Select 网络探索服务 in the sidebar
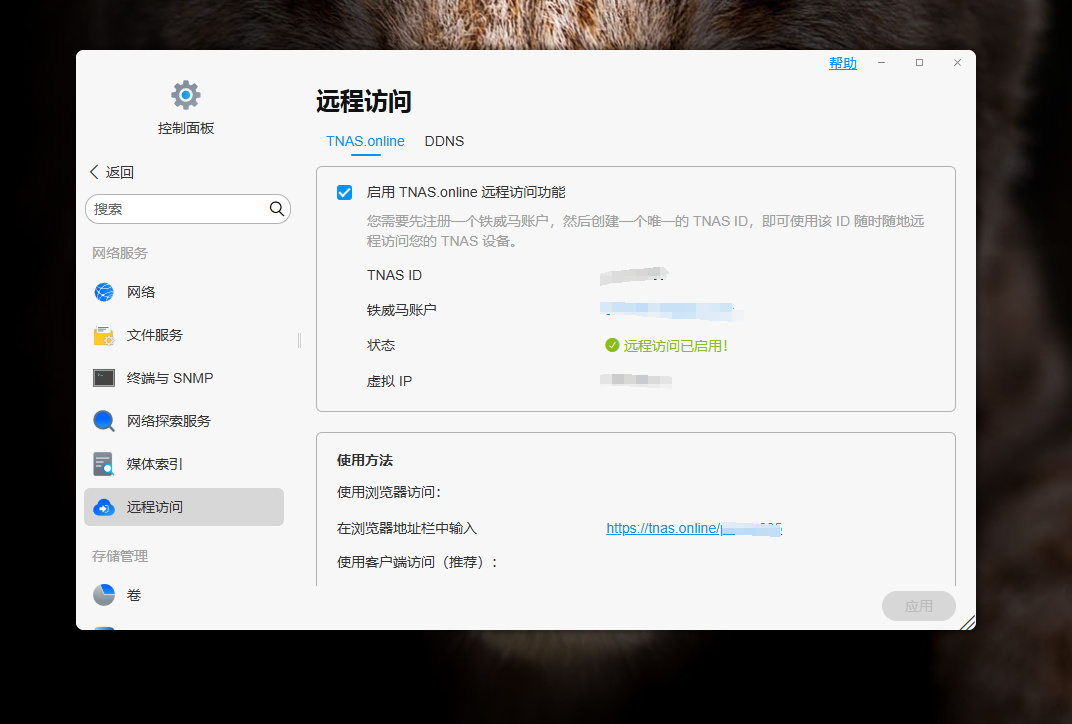Viewport: 1072px width, 724px height. click(x=184, y=421)
